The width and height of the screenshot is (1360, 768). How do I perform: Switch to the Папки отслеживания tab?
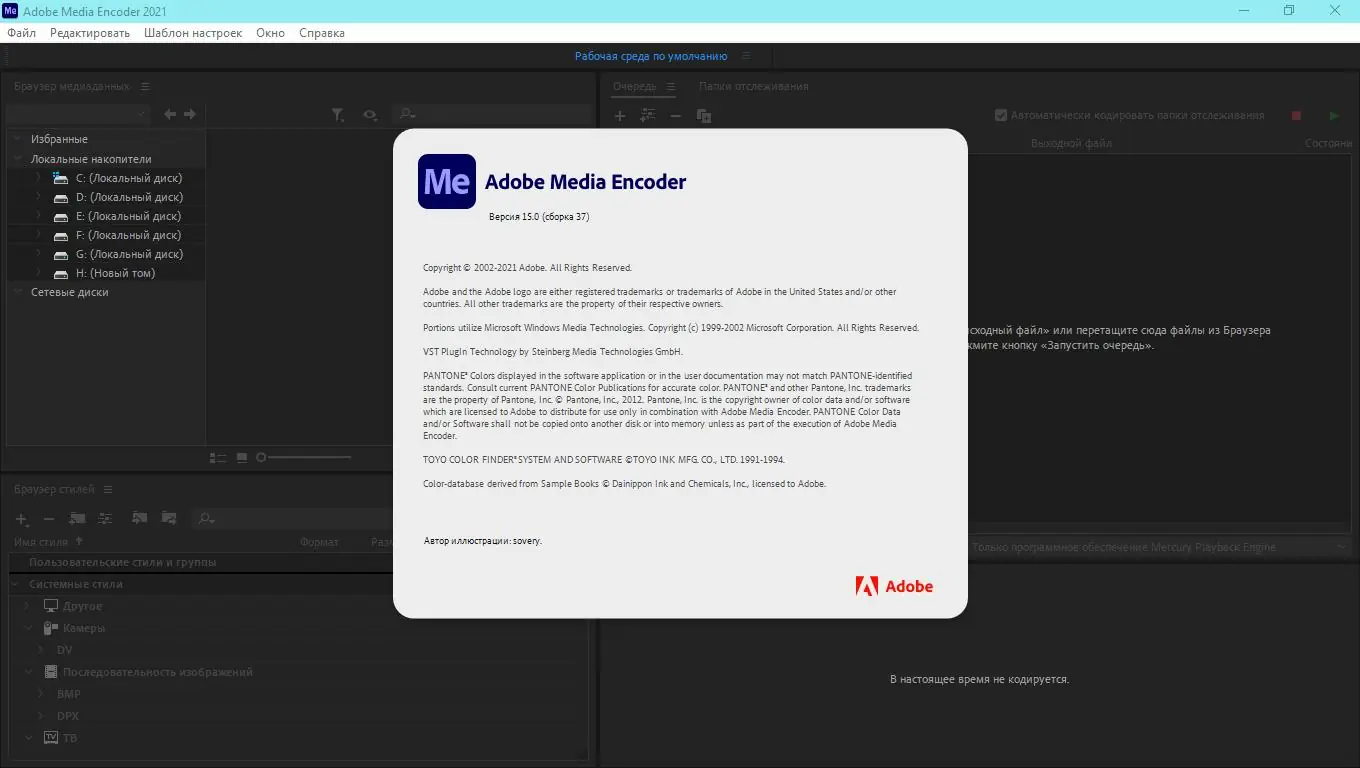pos(754,87)
